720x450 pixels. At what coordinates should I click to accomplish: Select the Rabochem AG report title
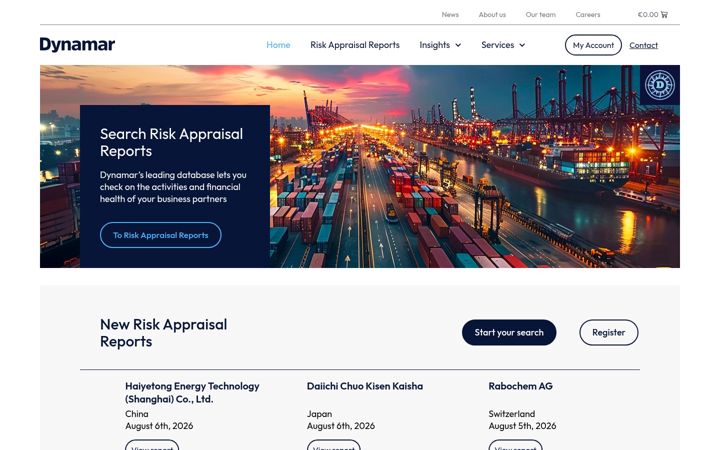(x=520, y=386)
